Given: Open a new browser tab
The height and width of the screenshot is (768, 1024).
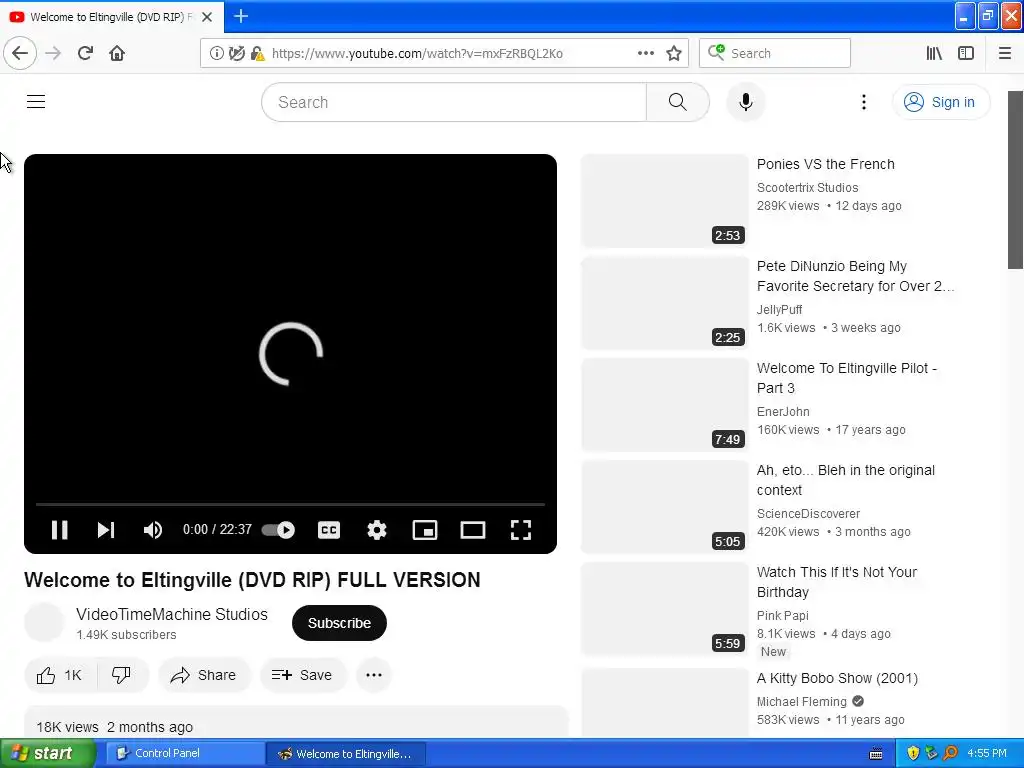Looking at the screenshot, I should pyautogui.click(x=241, y=16).
